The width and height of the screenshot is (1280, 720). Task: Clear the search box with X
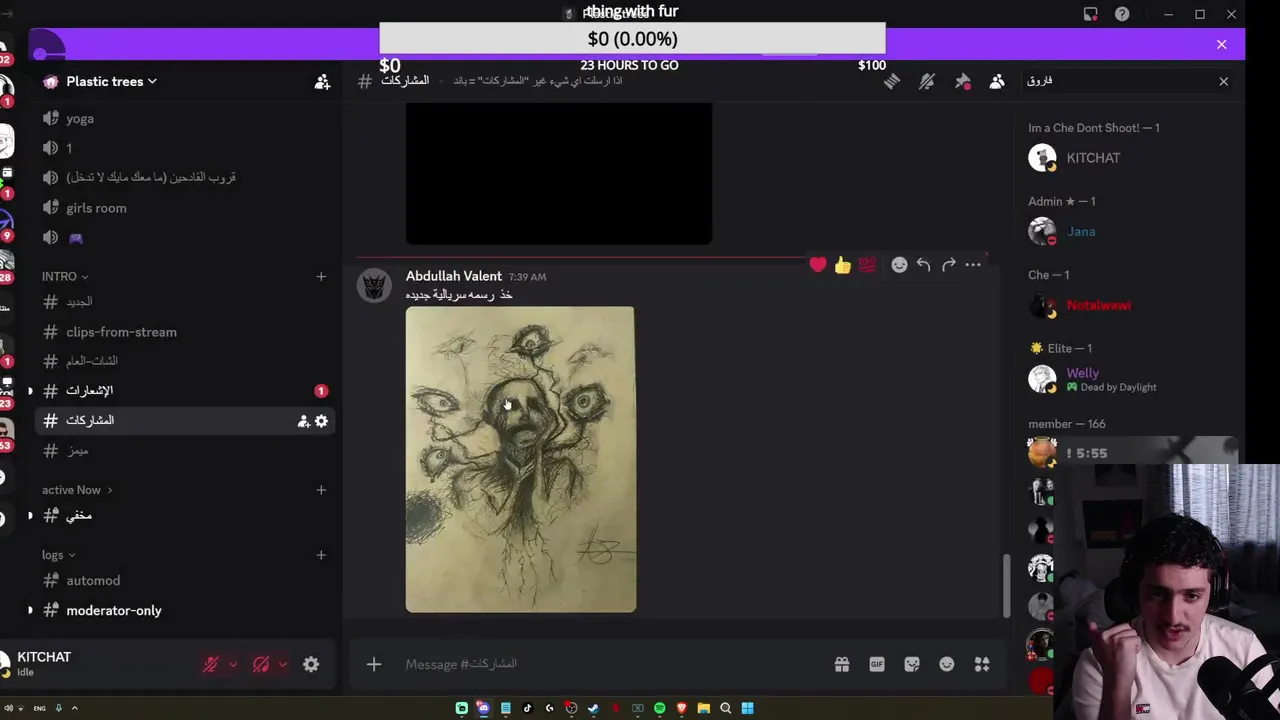(1223, 81)
